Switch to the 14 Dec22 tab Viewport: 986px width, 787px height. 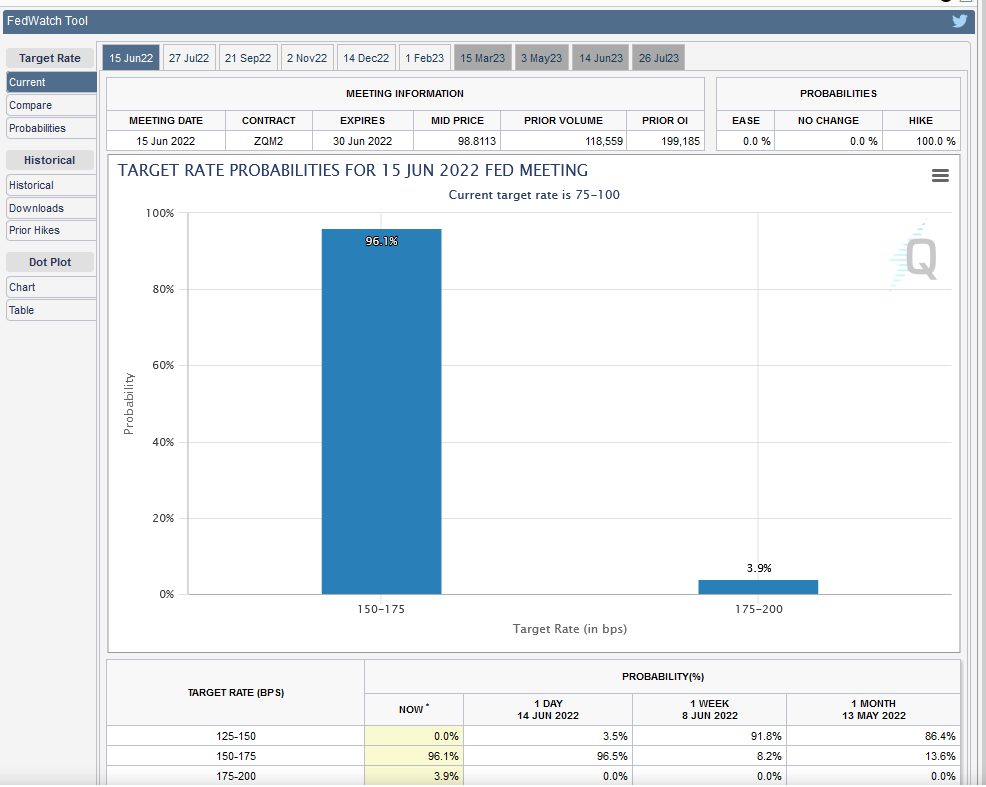tap(366, 58)
